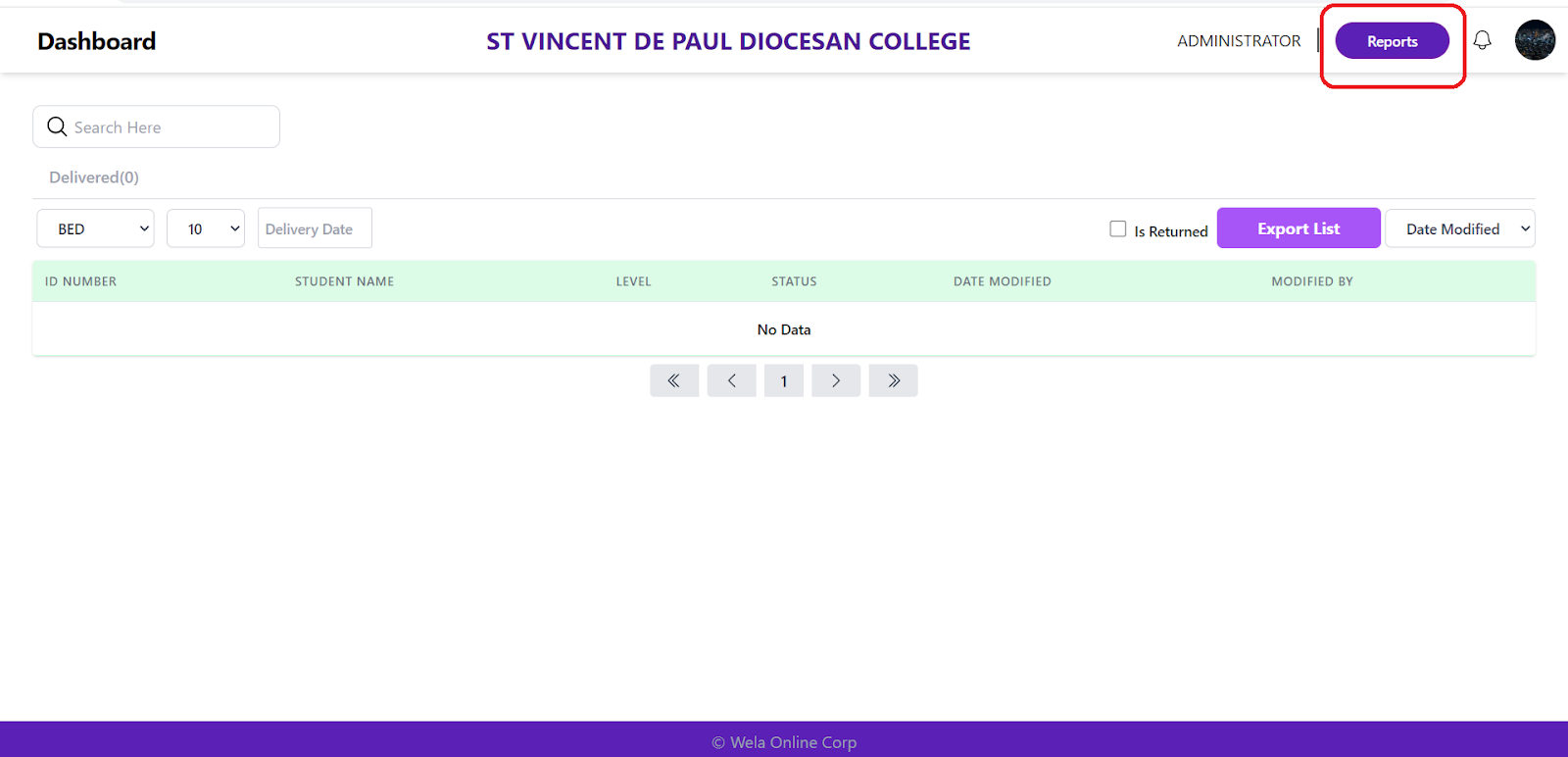Click the Delivery Date input field
This screenshot has height=757, width=1568.
click(x=315, y=228)
